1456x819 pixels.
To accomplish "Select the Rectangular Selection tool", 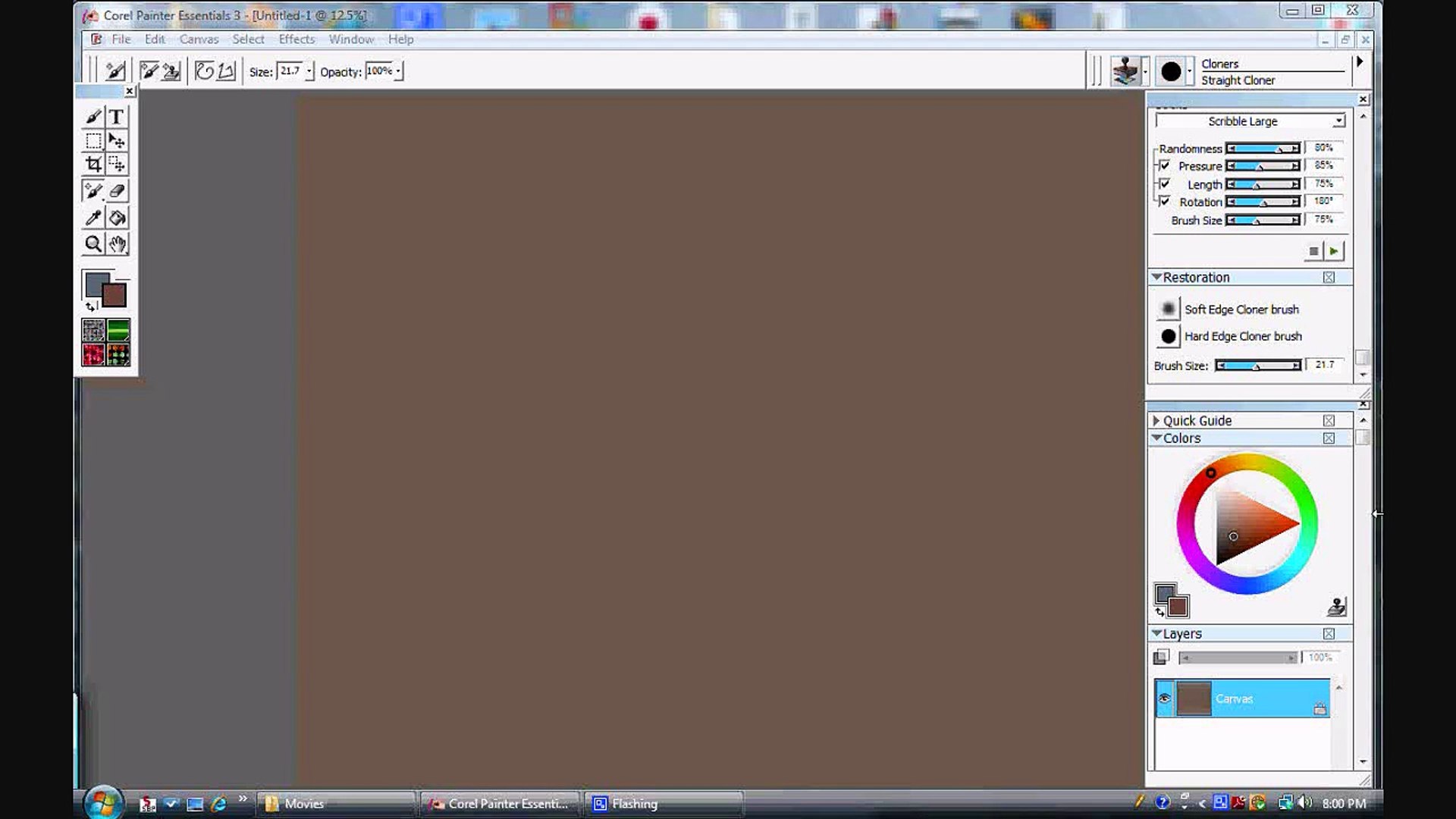I will (93, 141).
